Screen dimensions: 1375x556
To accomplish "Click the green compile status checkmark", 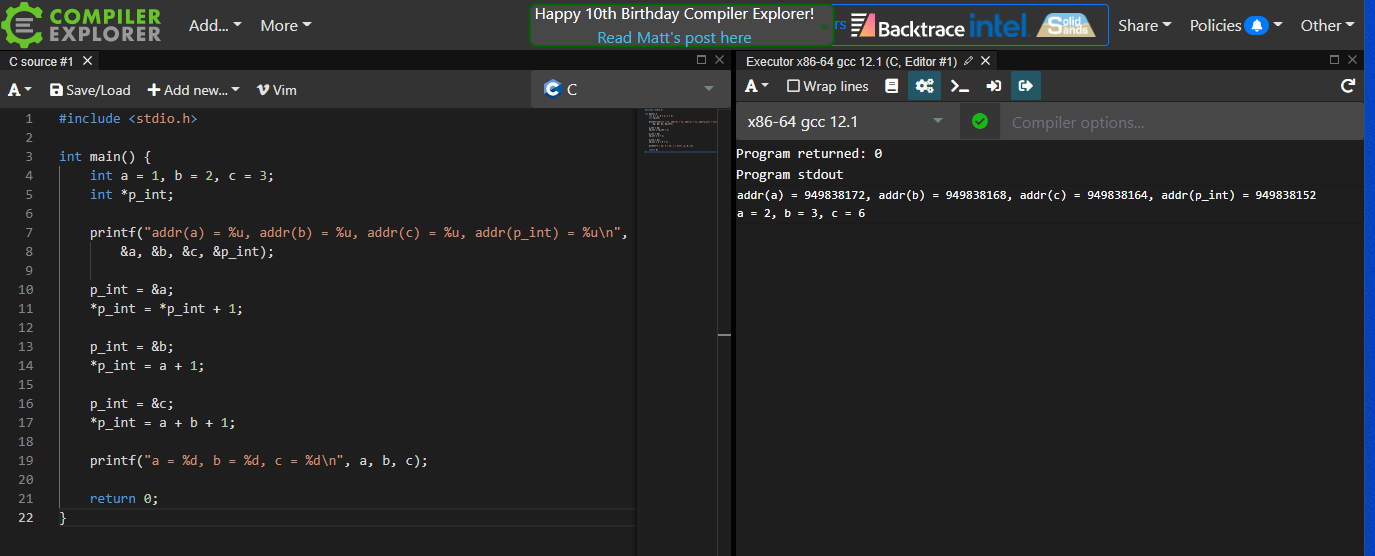I will coord(980,121).
